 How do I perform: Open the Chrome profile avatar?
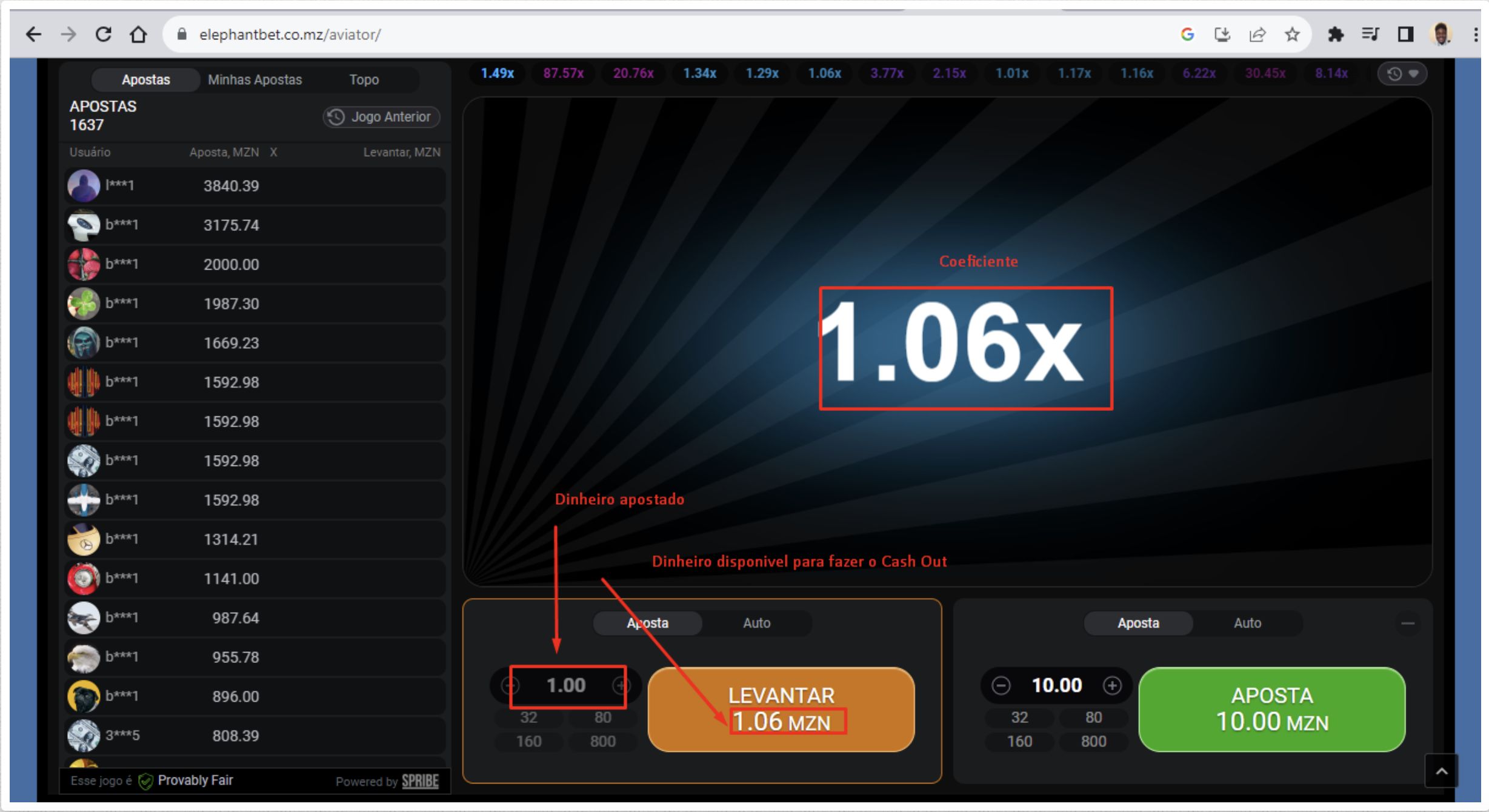click(1441, 35)
